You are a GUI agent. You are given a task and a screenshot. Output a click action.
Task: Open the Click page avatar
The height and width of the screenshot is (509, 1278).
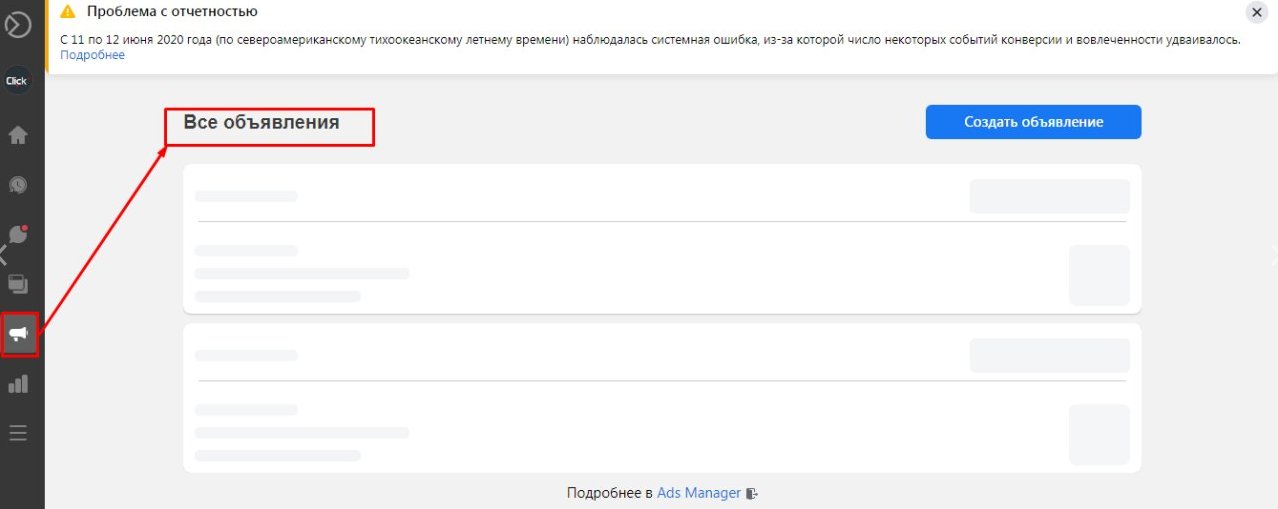(x=17, y=81)
